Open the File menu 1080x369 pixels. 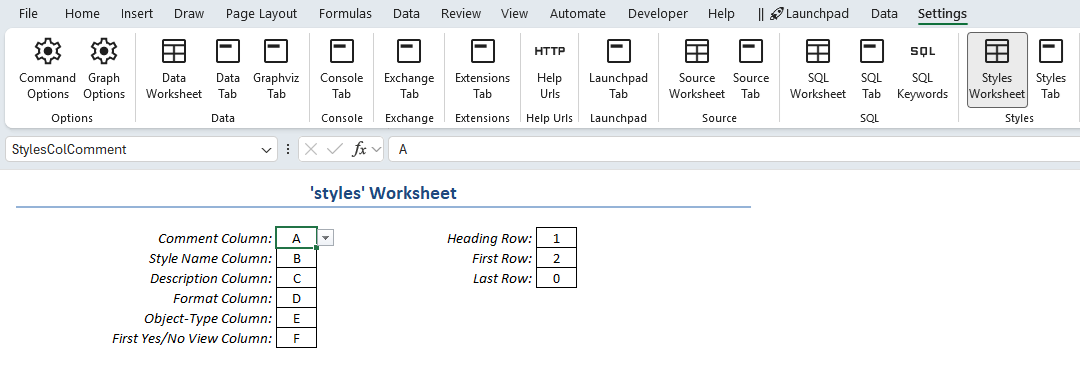tap(28, 14)
